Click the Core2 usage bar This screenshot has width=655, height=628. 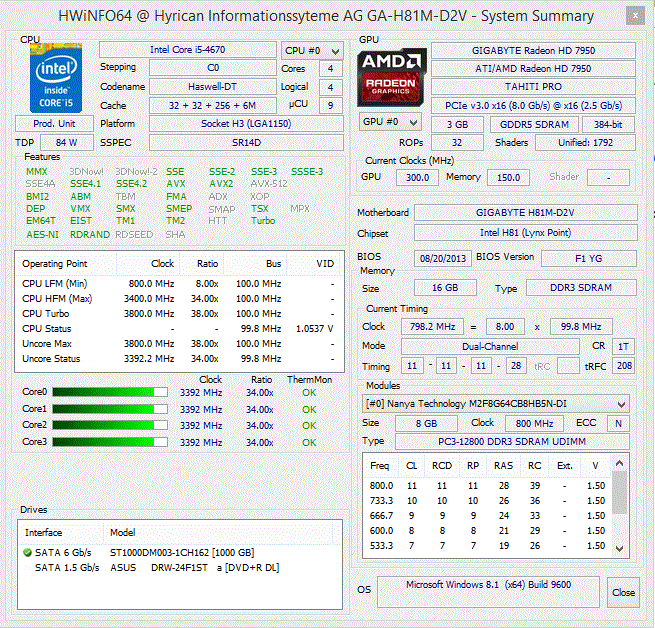pyautogui.click(x=110, y=425)
